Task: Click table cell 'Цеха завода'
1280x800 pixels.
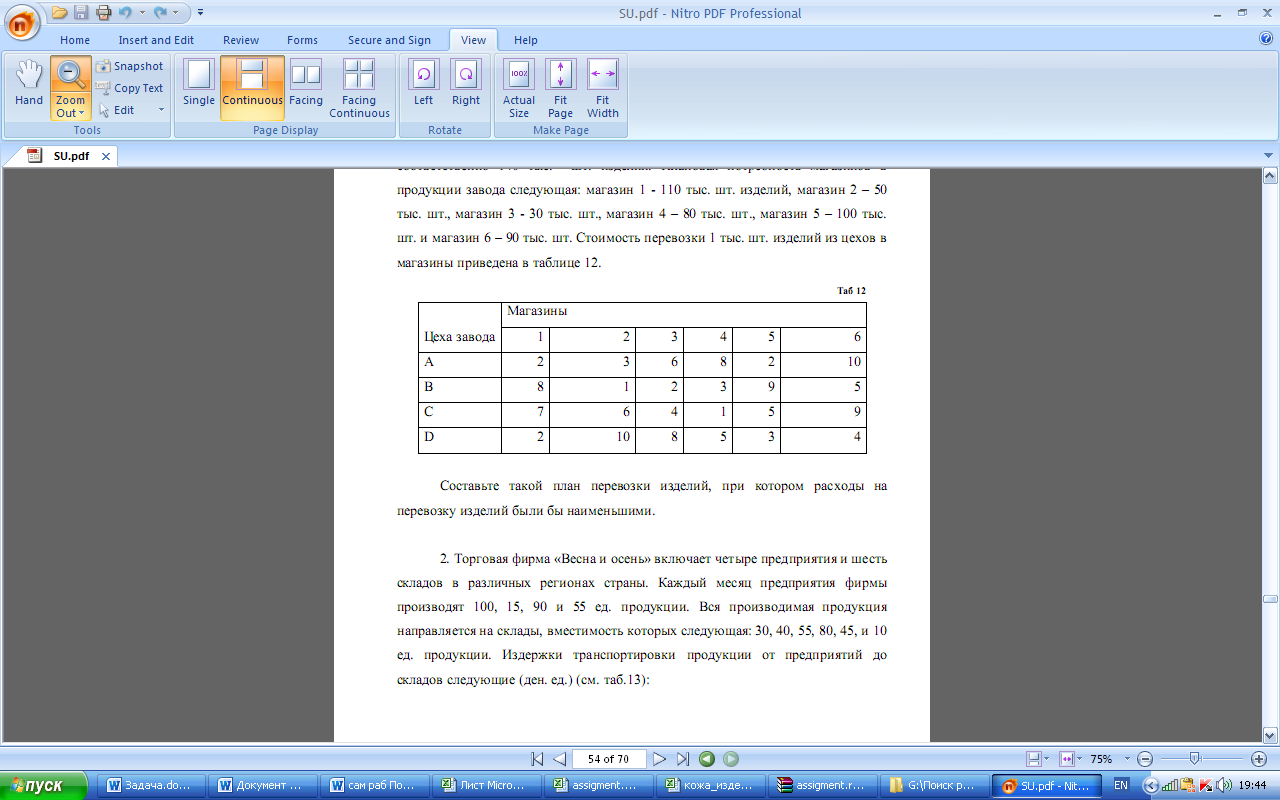Action: [459, 337]
